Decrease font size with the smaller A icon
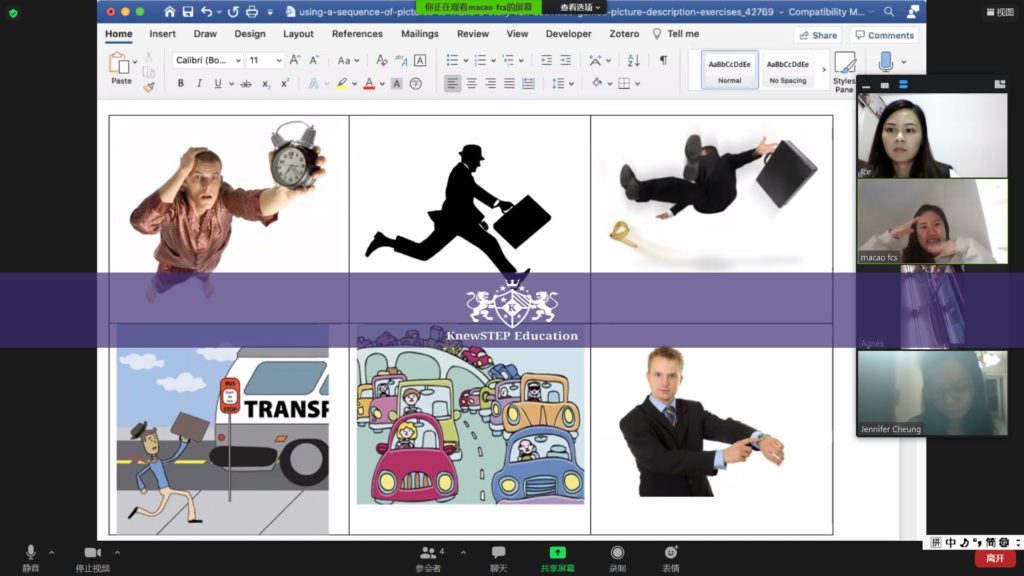 [x=314, y=60]
